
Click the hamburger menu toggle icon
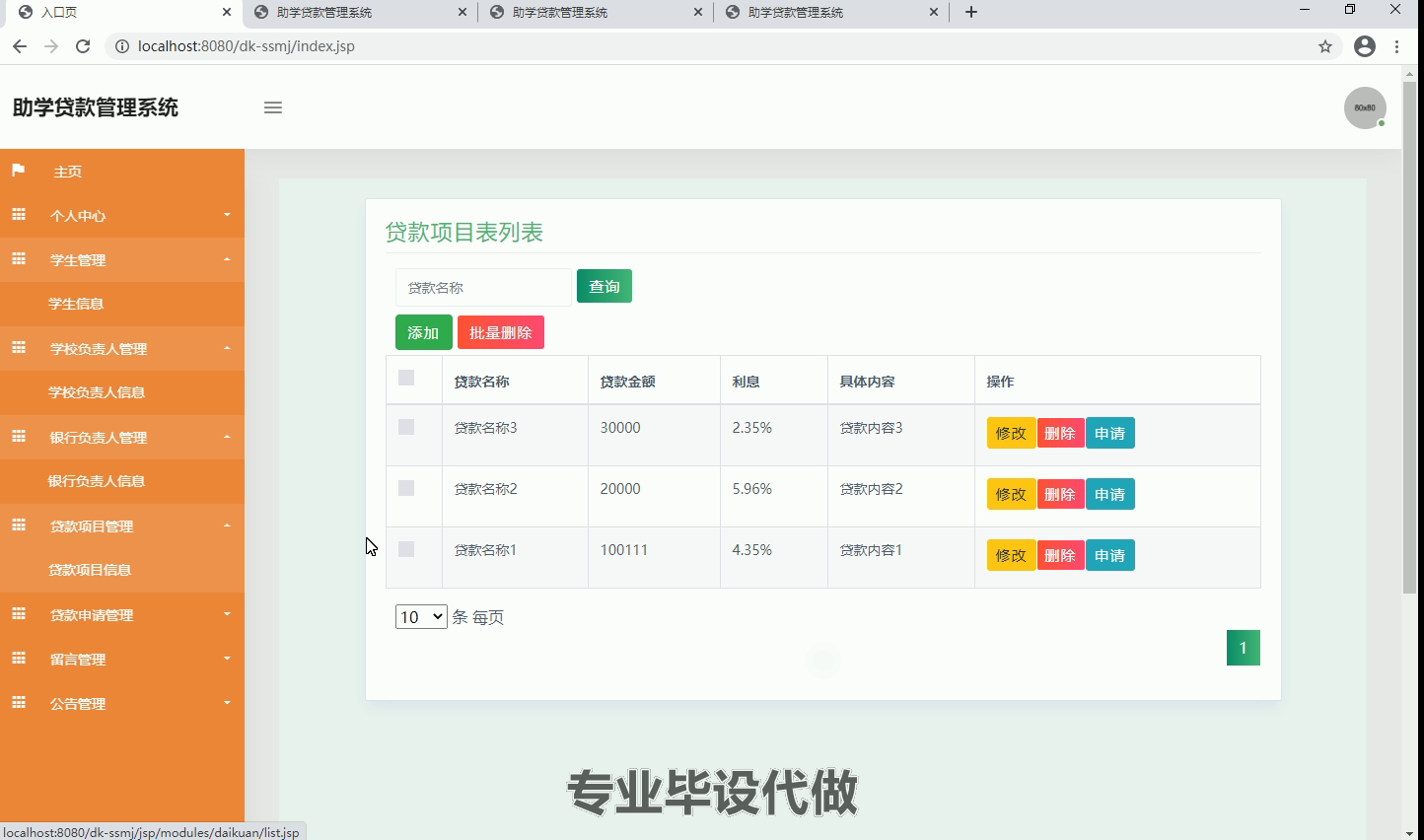pos(273,107)
